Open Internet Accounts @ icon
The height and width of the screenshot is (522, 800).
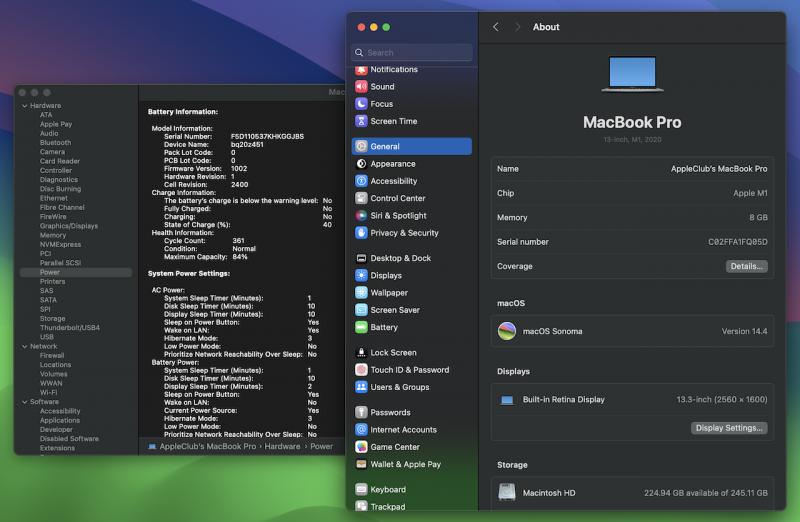(361, 430)
